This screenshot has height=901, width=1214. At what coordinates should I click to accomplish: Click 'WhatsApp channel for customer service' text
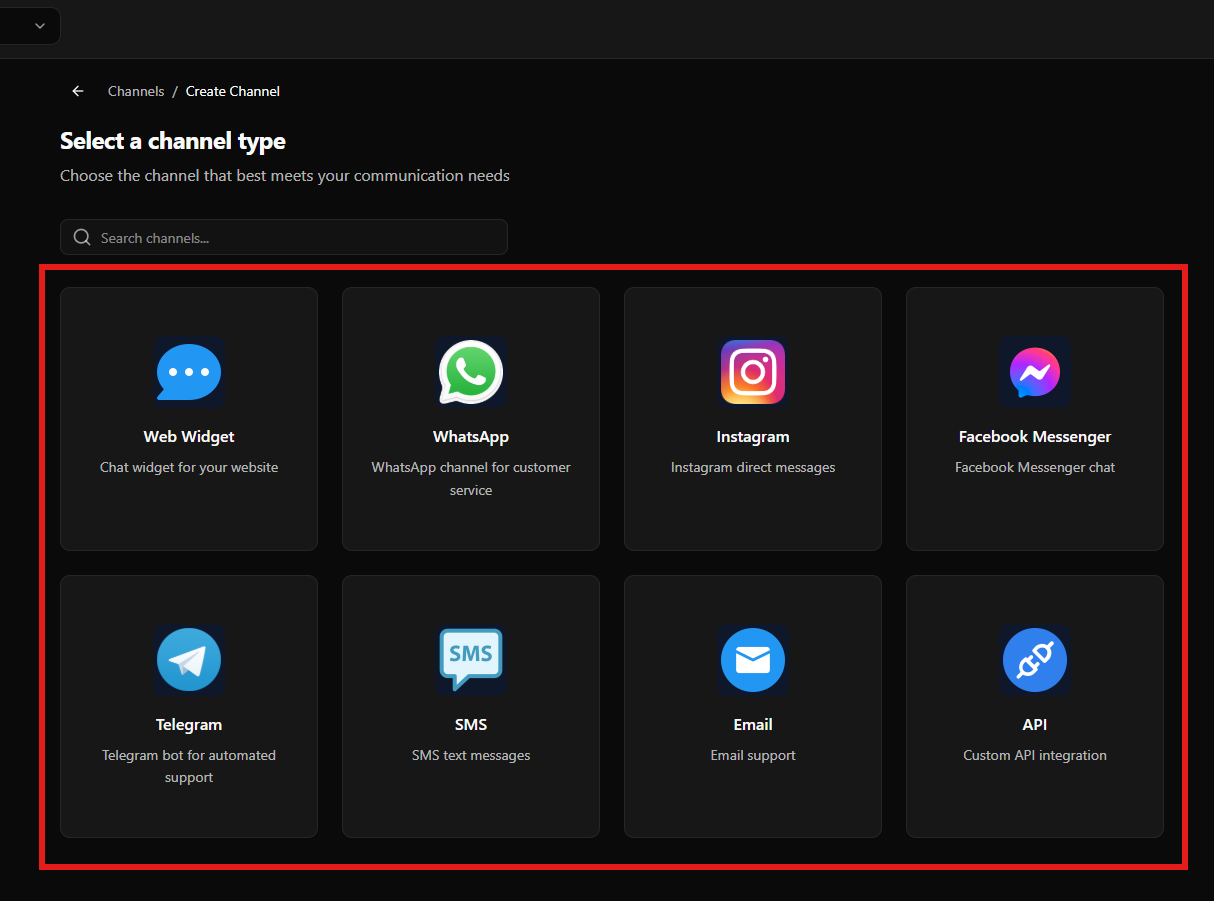pos(471,479)
